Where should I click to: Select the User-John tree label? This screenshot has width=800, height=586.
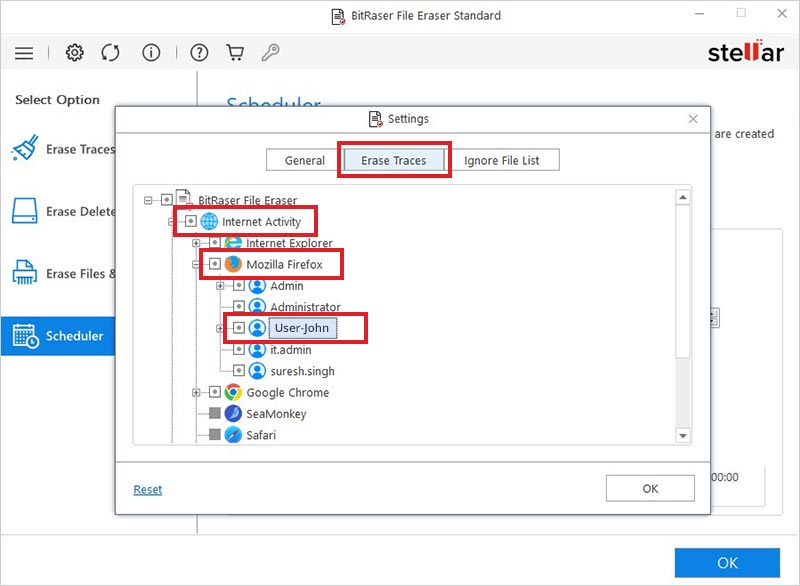click(302, 328)
